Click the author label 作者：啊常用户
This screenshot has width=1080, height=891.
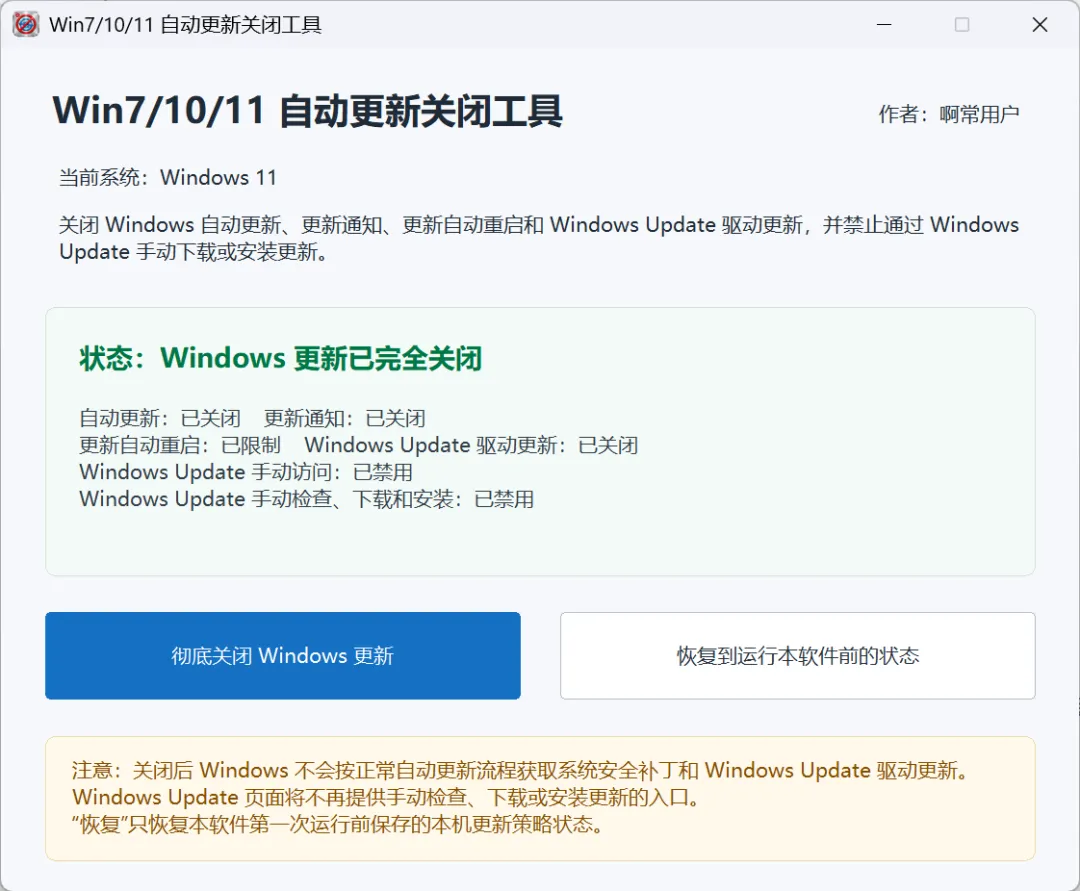click(x=948, y=114)
